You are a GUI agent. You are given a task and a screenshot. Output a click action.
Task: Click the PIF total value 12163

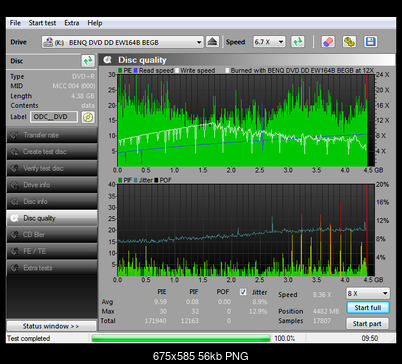pyautogui.click(x=190, y=321)
